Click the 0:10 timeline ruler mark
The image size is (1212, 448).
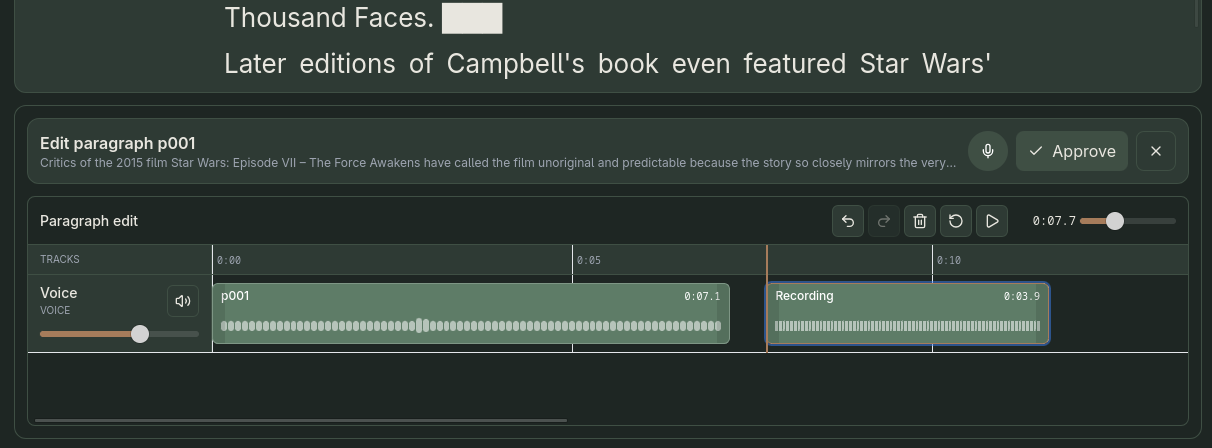(949, 260)
